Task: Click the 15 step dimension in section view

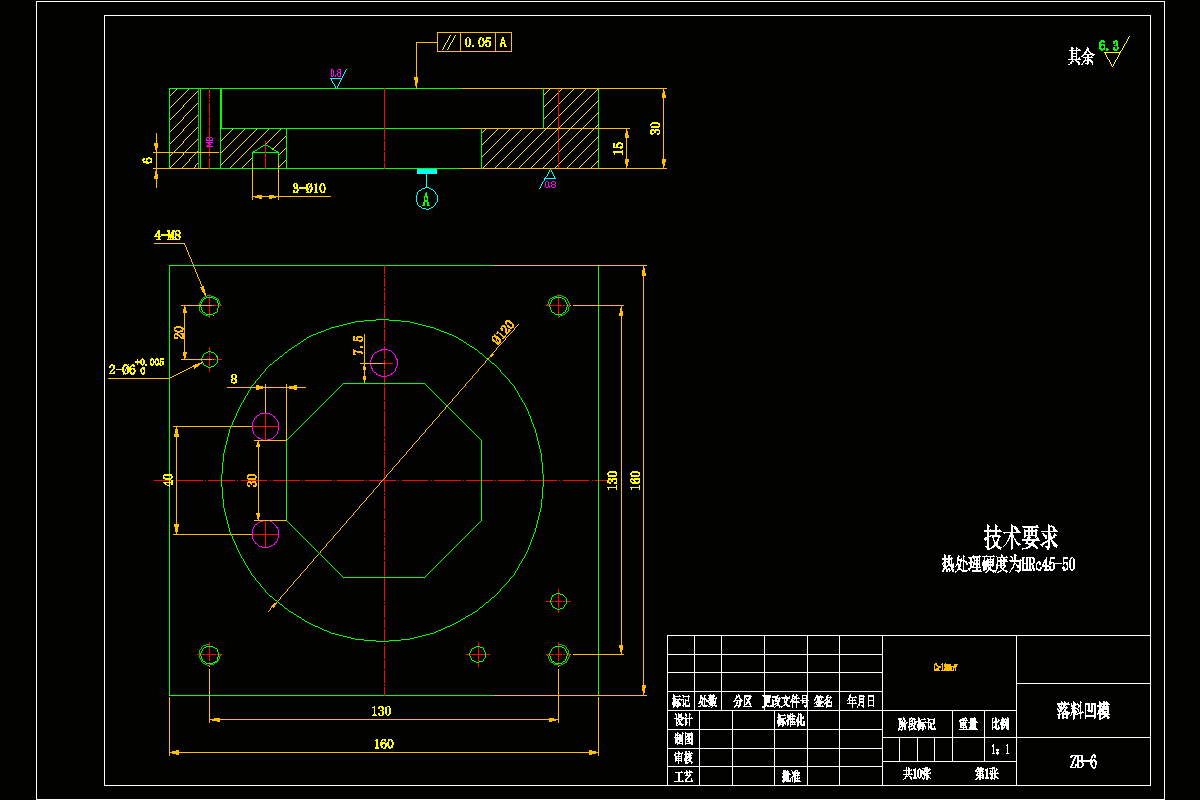Action: [618, 148]
